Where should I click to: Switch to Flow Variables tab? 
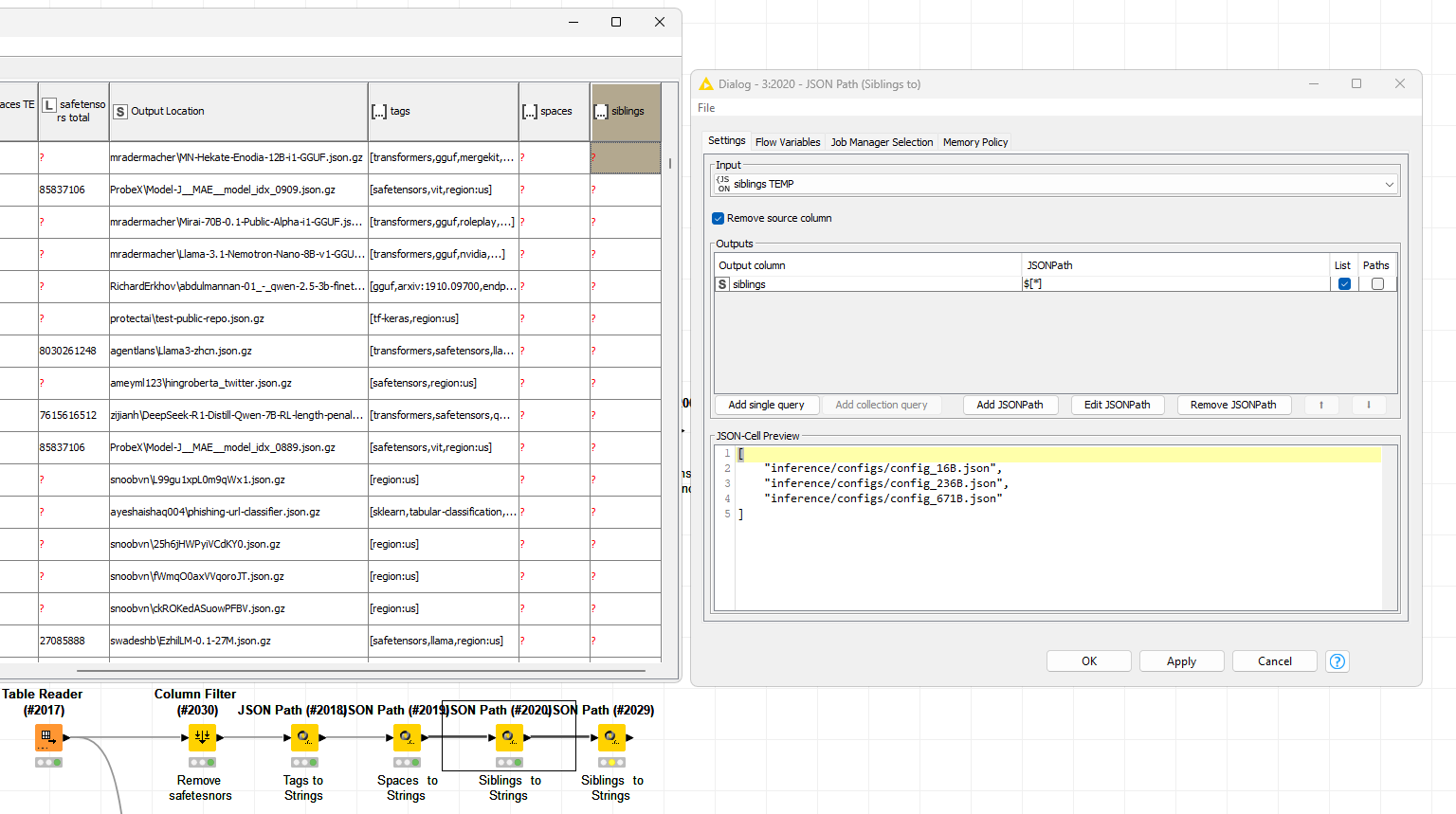click(x=788, y=142)
